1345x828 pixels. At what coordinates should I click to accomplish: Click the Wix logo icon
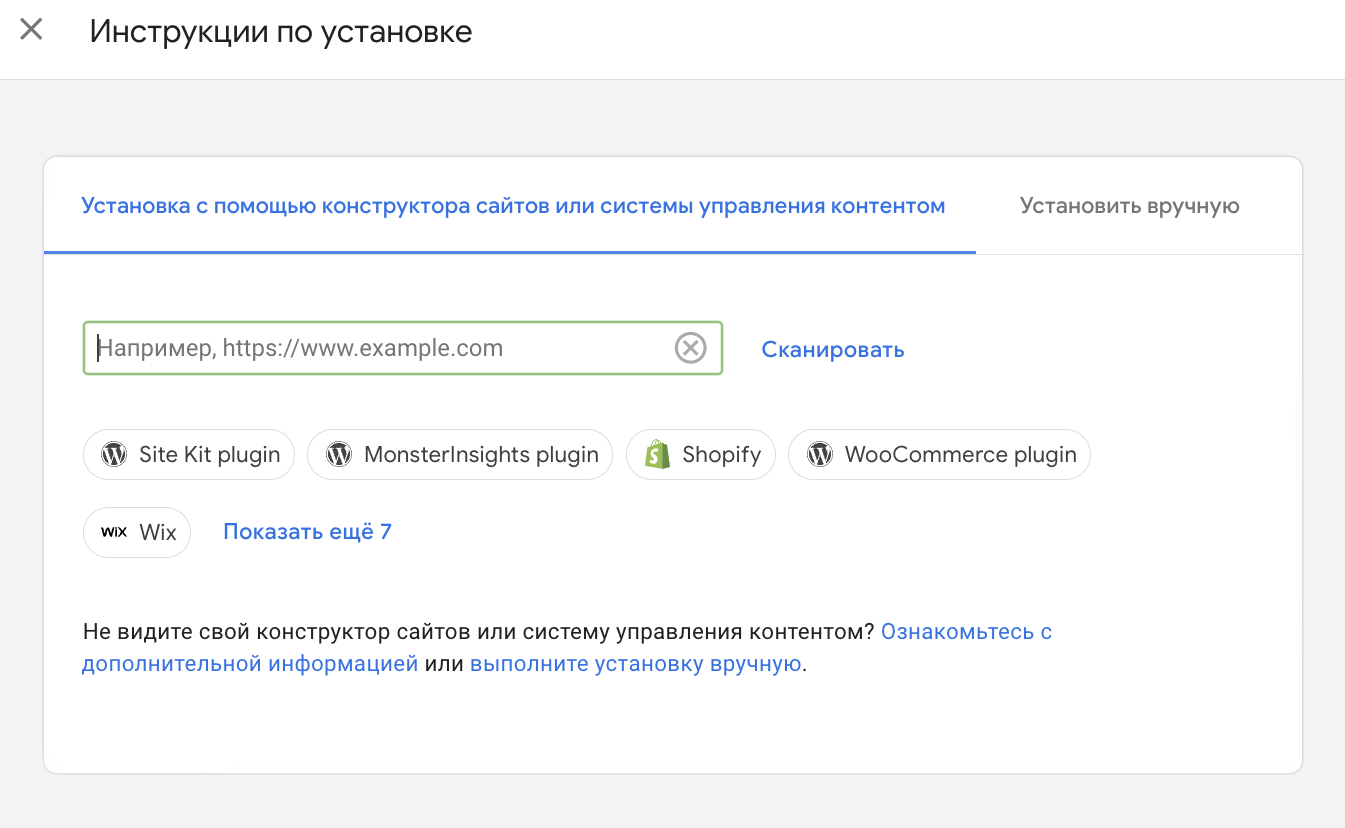pos(114,532)
